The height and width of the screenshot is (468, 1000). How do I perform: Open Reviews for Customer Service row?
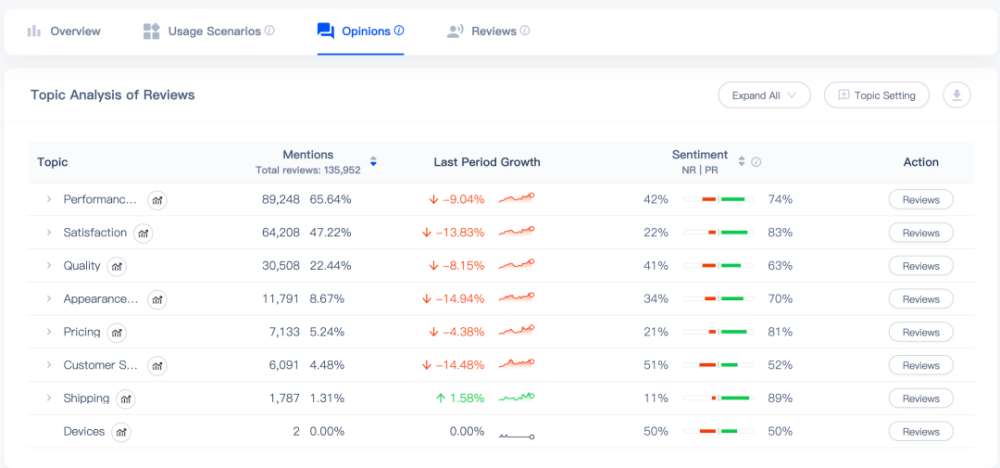[x=921, y=365]
